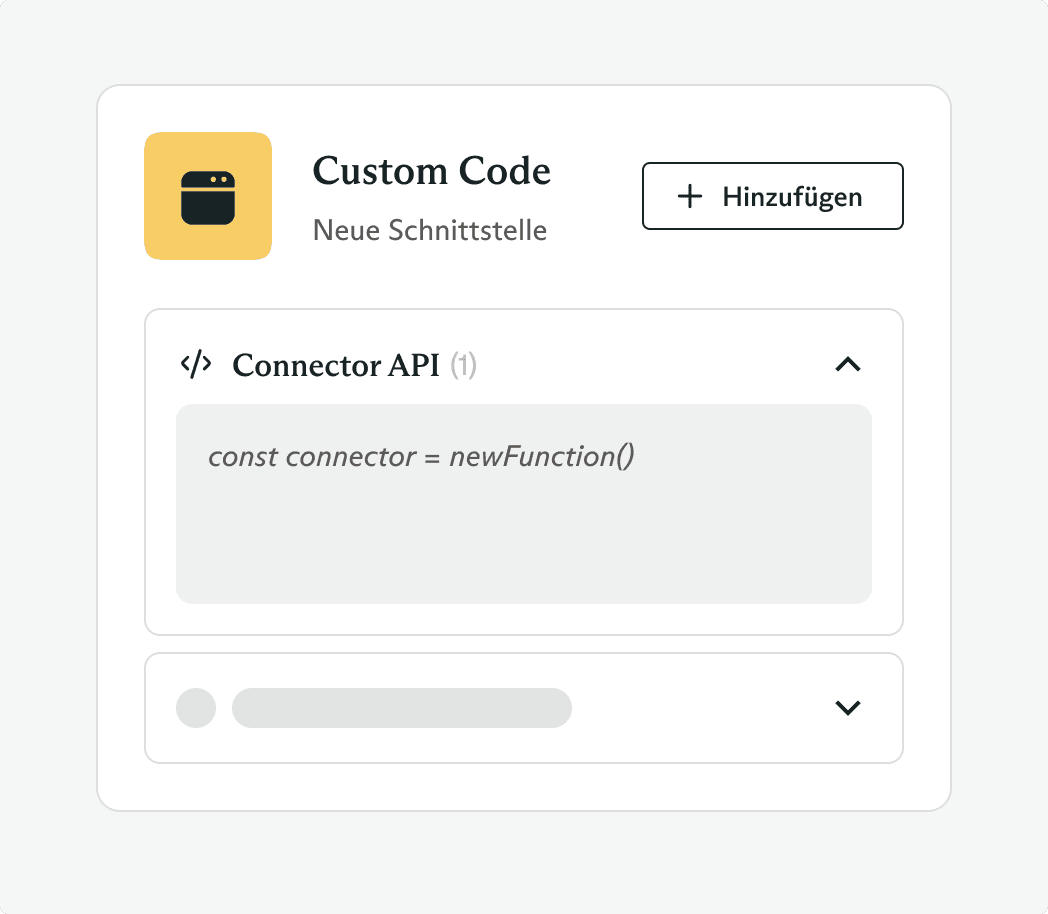Click the grey placeholder title bar
This screenshot has height=914, width=1048.
402,708
